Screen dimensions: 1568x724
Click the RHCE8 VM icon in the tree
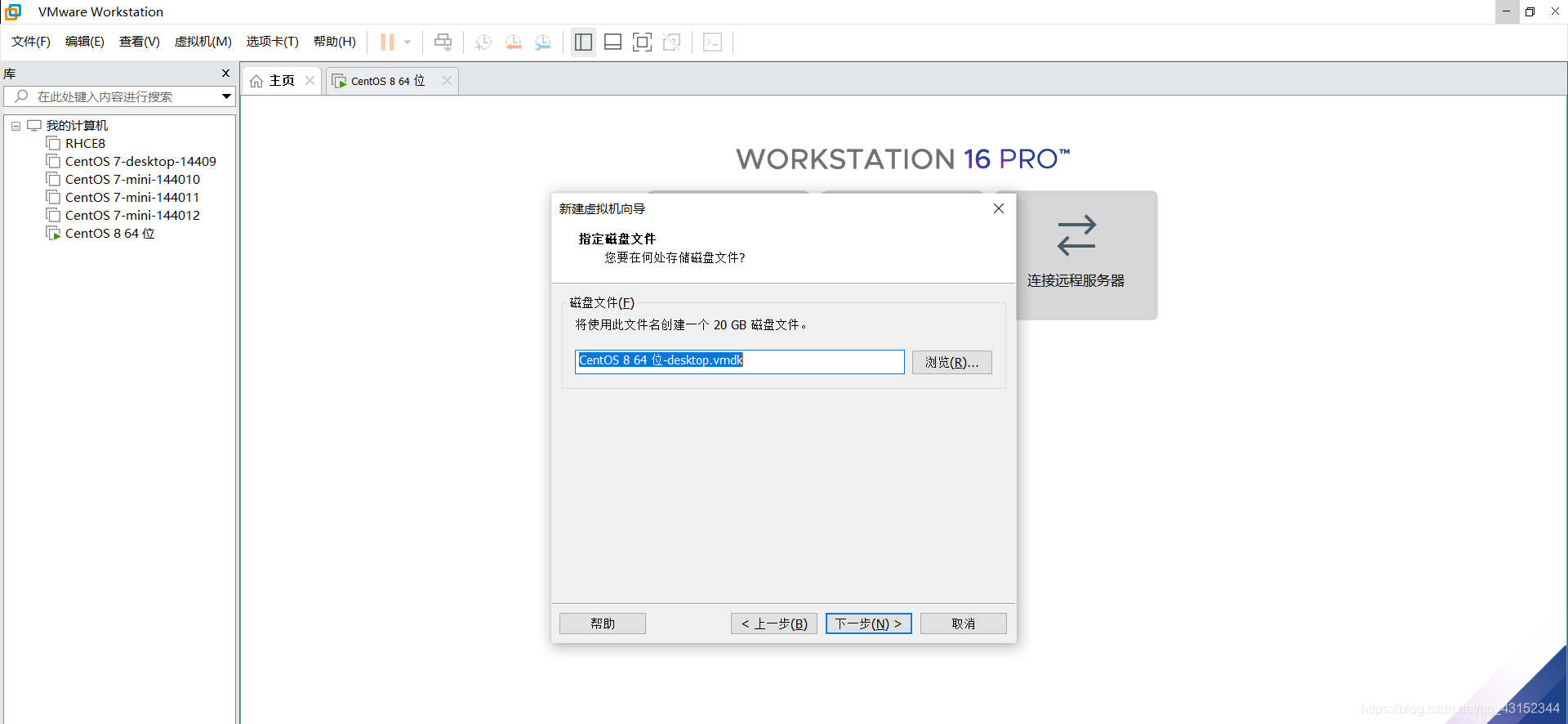pyautogui.click(x=53, y=144)
